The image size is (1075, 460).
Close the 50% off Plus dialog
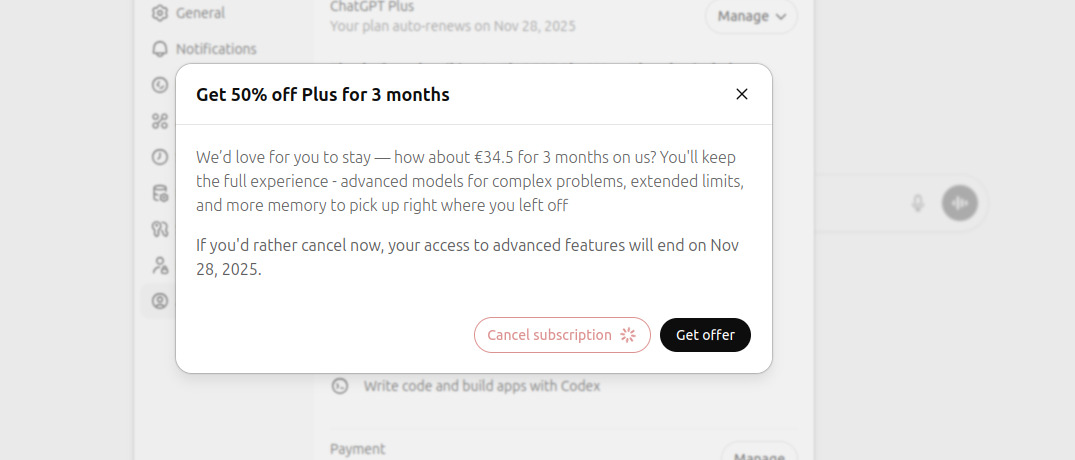tap(742, 94)
